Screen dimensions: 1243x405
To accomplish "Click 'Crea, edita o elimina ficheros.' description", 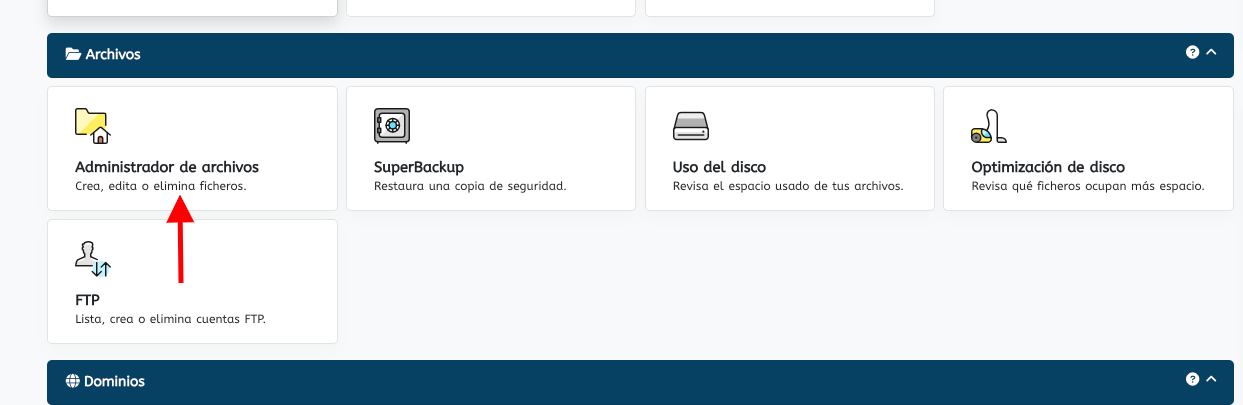I will [160, 186].
